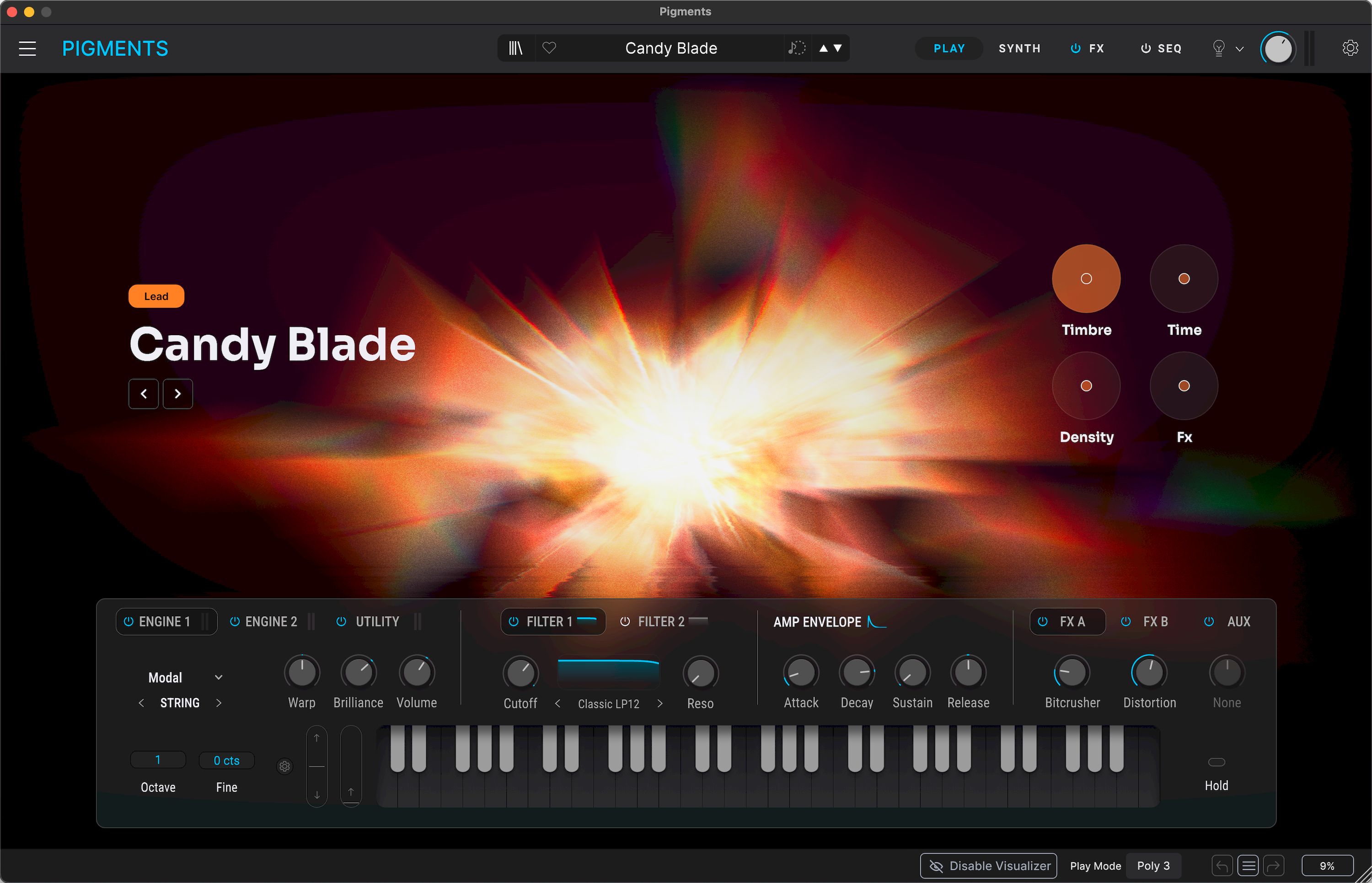Go to next preset under Candy Blade title
Viewport: 1372px width, 883px height.
(x=178, y=394)
